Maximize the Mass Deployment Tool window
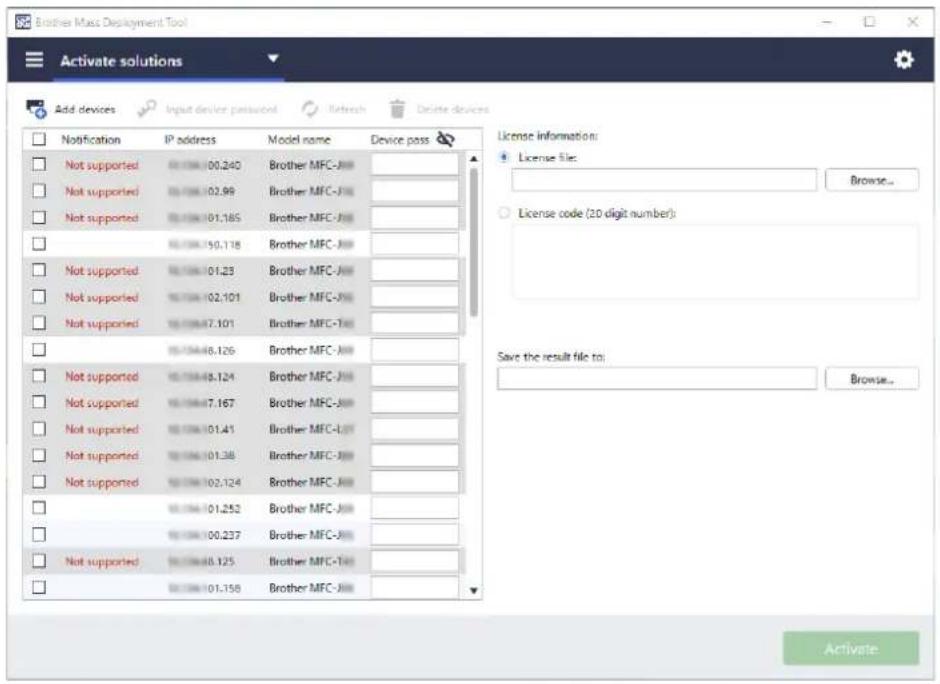 (869, 22)
